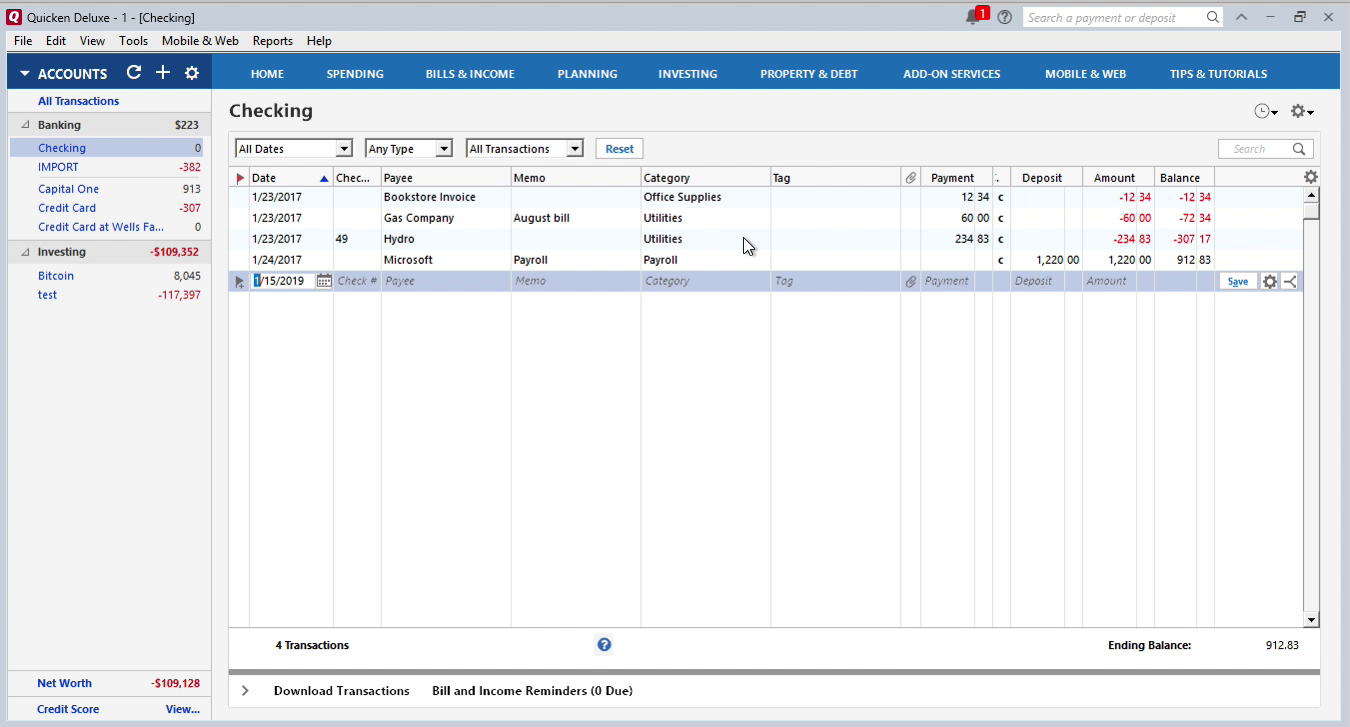Open the help question mark in title bar

point(1005,17)
